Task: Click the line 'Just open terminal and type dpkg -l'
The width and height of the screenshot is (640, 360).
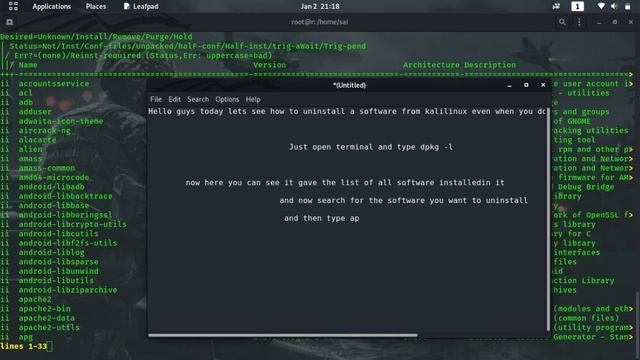Action: pos(371,147)
